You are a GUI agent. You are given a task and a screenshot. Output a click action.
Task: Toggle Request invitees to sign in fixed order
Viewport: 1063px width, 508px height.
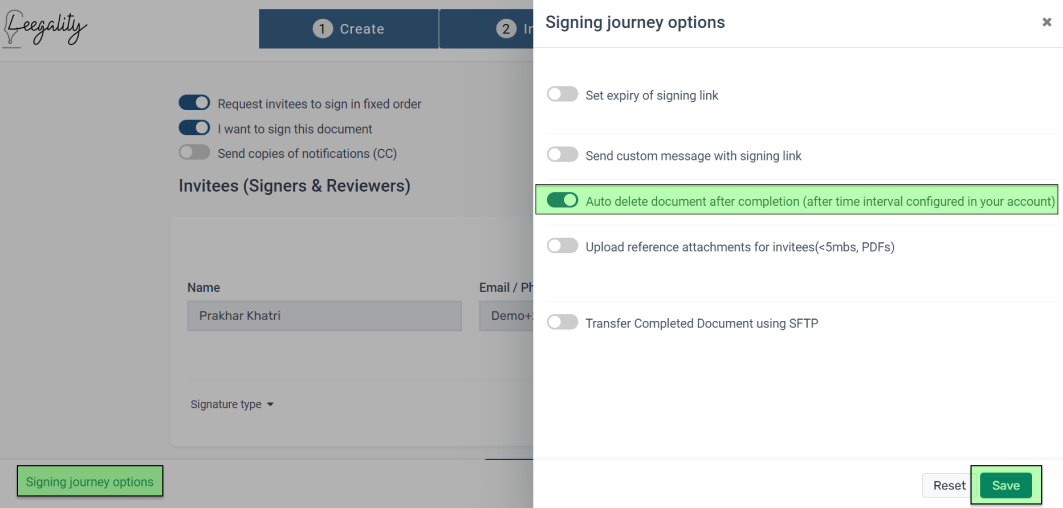click(195, 102)
